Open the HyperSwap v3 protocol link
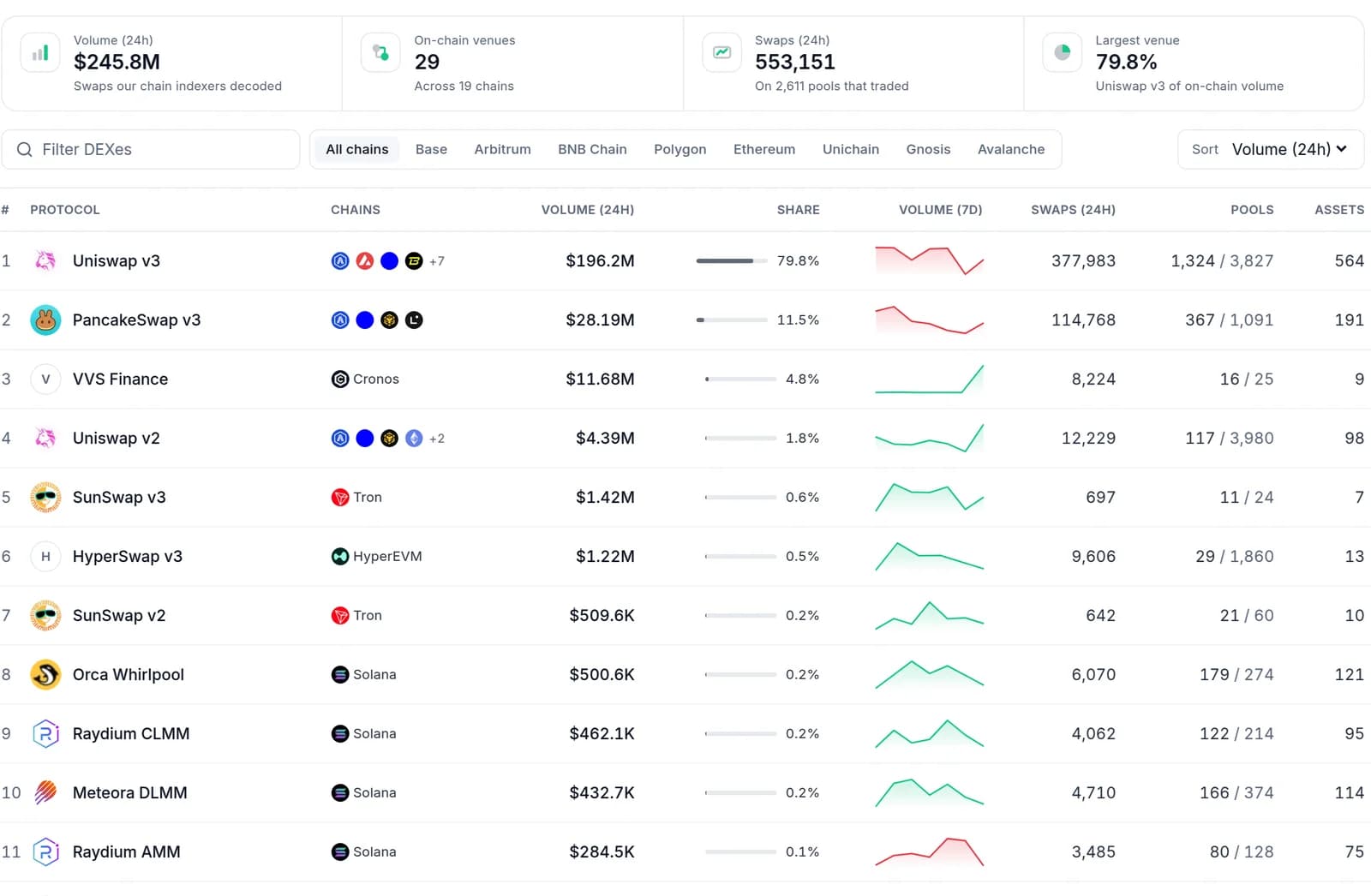 coord(128,557)
